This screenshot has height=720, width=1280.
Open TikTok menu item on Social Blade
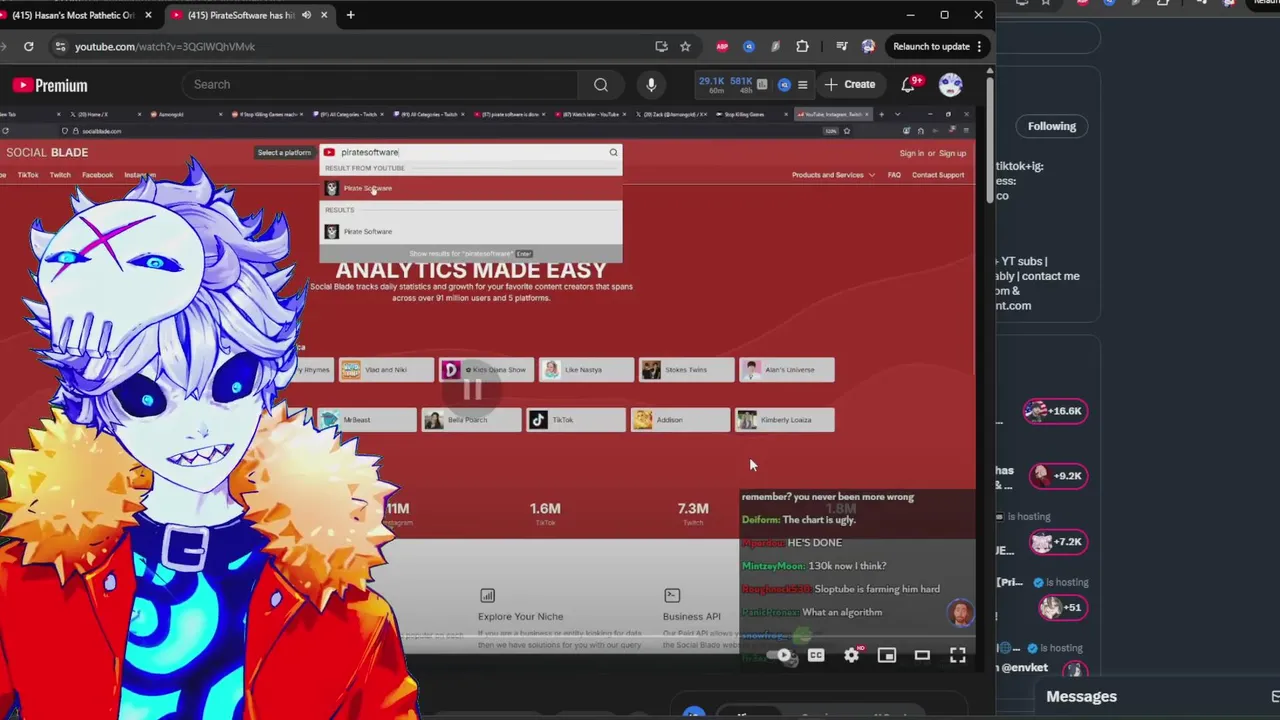click(x=28, y=175)
